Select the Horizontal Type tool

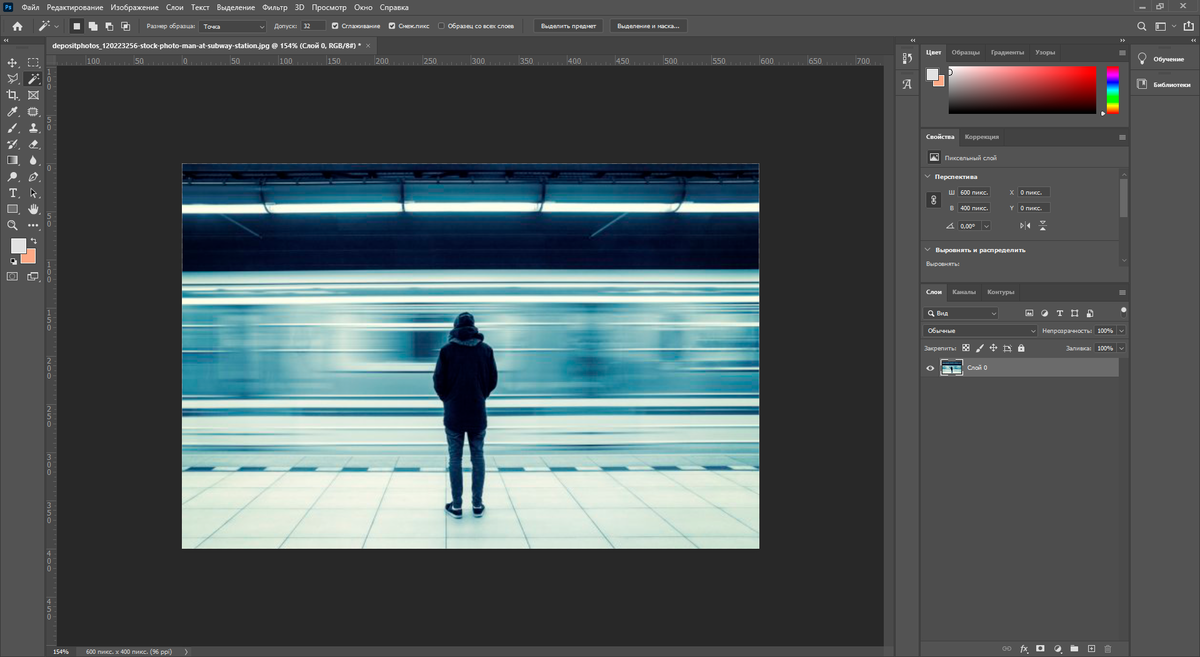click(13, 193)
